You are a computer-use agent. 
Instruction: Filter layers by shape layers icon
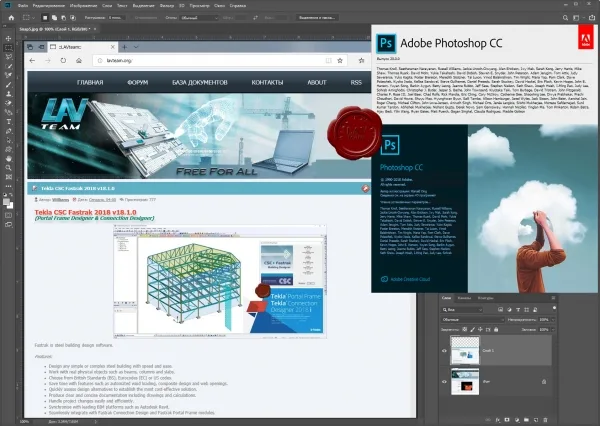point(527,310)
